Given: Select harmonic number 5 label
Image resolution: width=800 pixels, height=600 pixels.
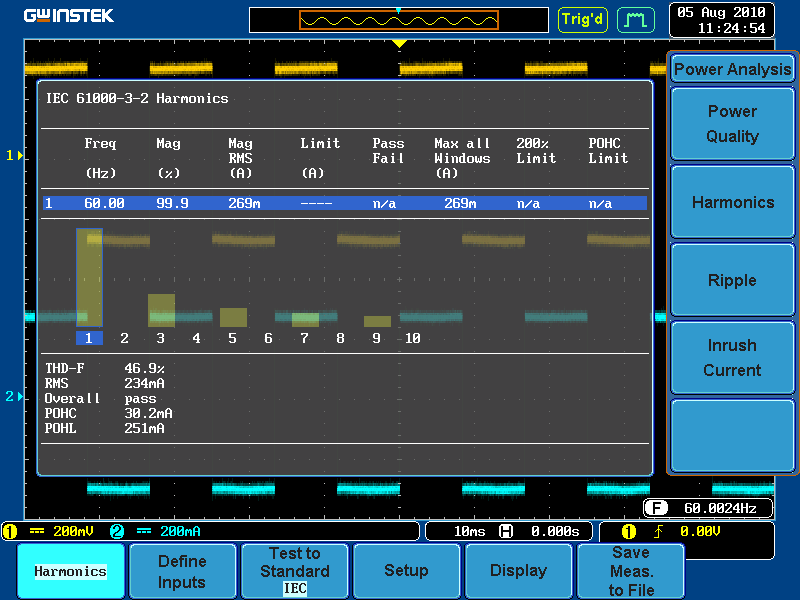Looking at the screenshot, I should [233, 338].
